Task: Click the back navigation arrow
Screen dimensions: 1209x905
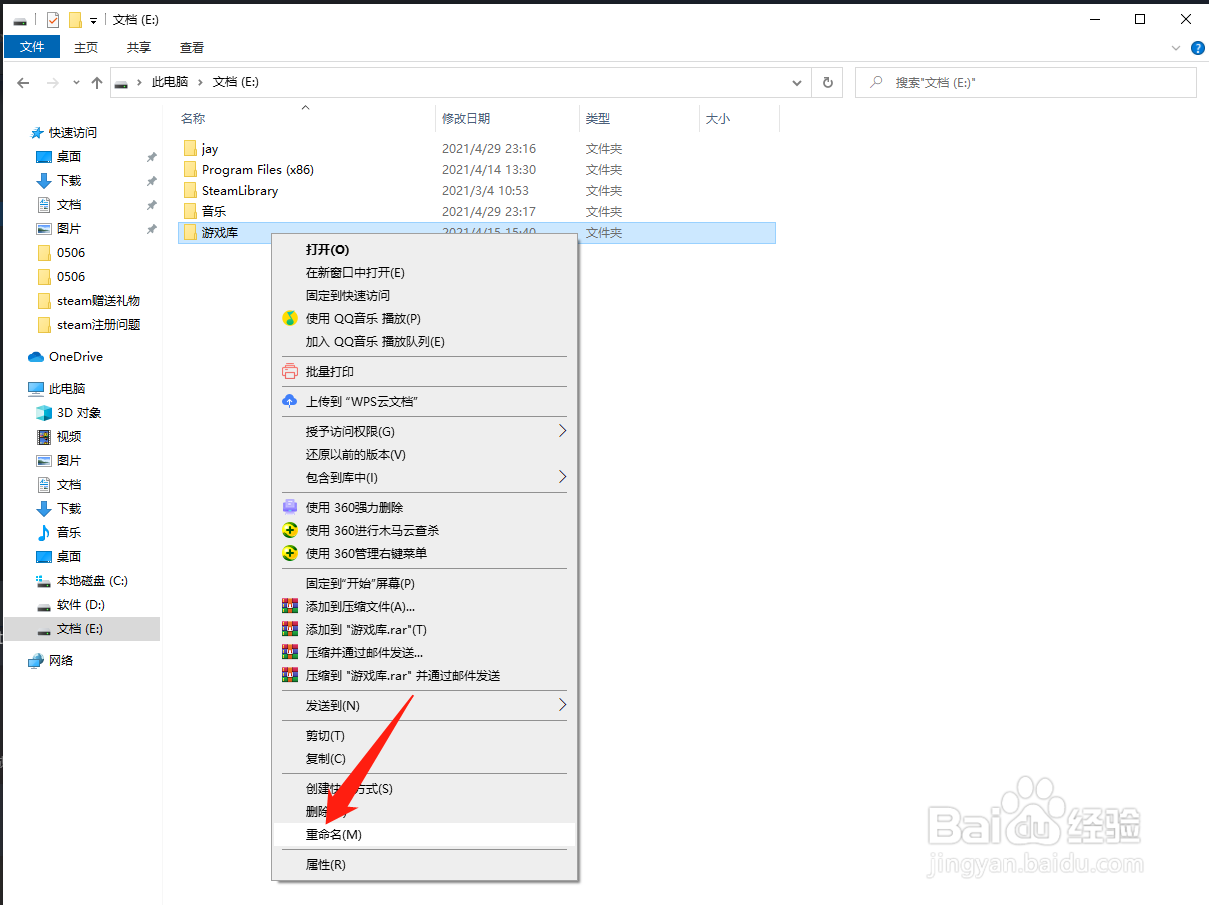Action: tap(24, 83)
